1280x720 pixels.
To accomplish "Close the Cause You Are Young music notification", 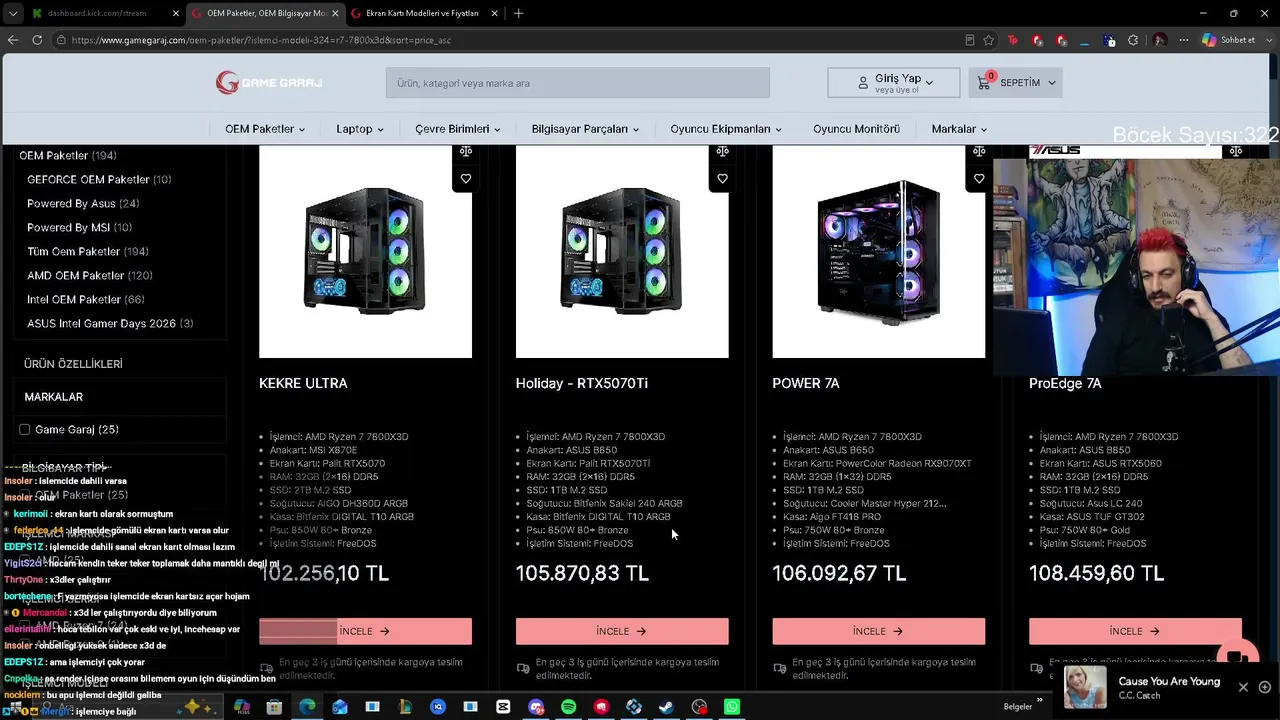I will [1243, 687].
